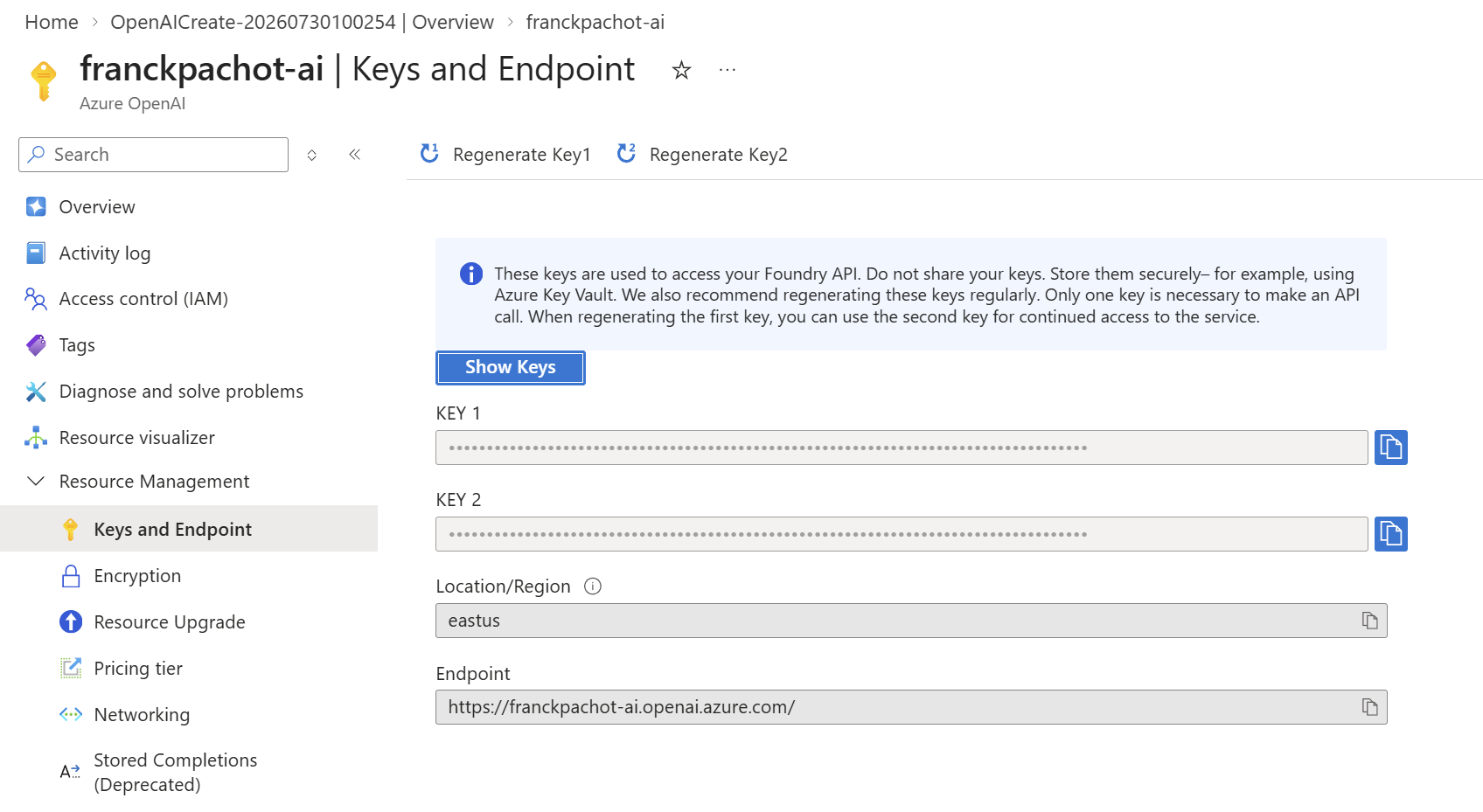Click the purple Tags icon
The image size is (1483, 812).
coord(36,345)
